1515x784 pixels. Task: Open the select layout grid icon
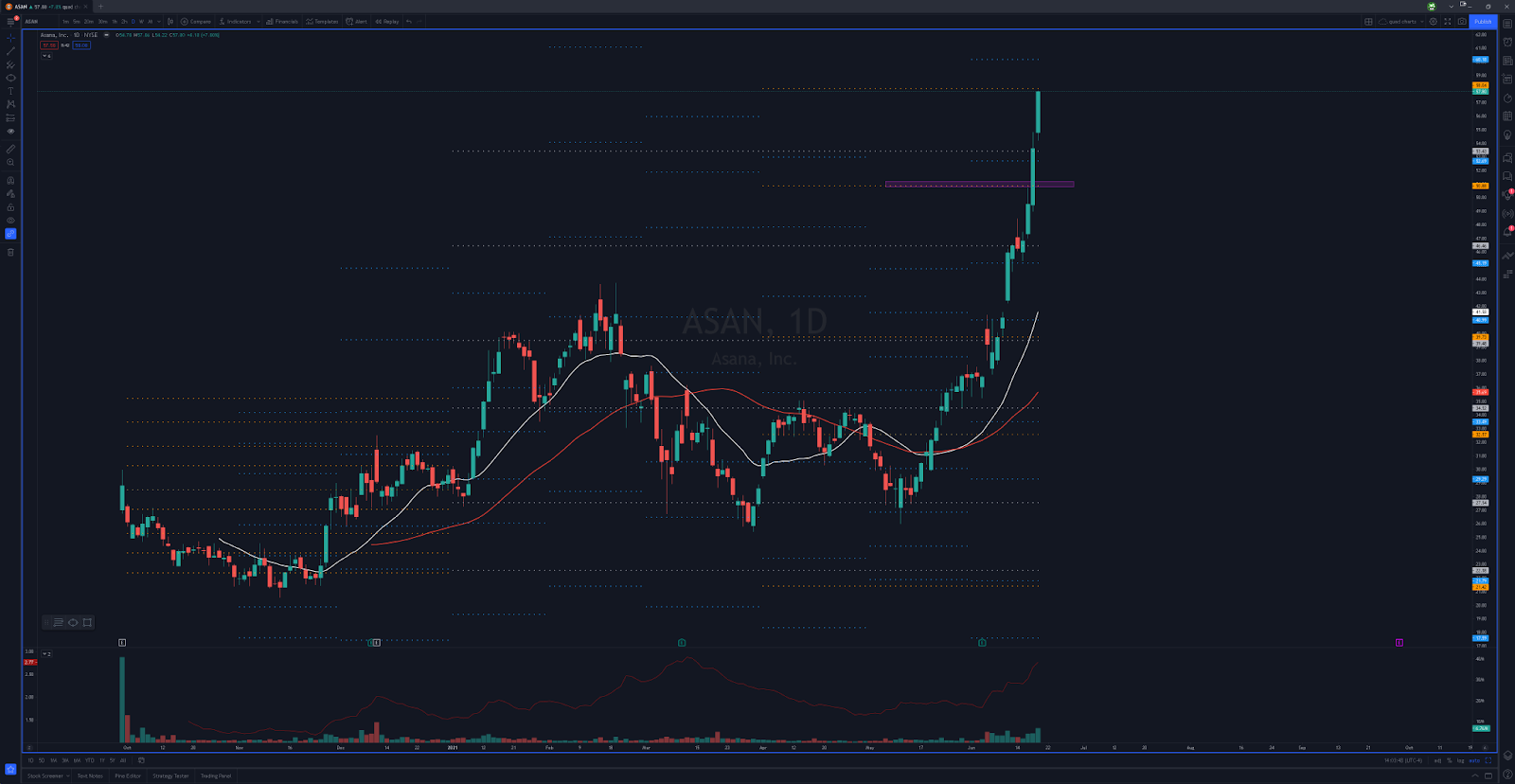tap(1368, 21)
